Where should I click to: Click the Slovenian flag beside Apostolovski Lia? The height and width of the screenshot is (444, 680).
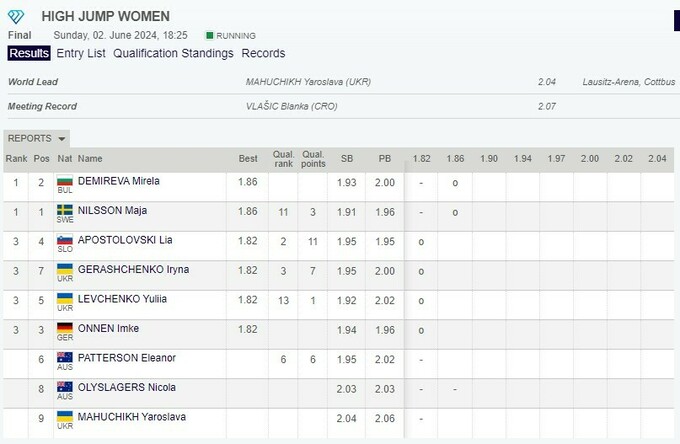(x=64, y=240)
